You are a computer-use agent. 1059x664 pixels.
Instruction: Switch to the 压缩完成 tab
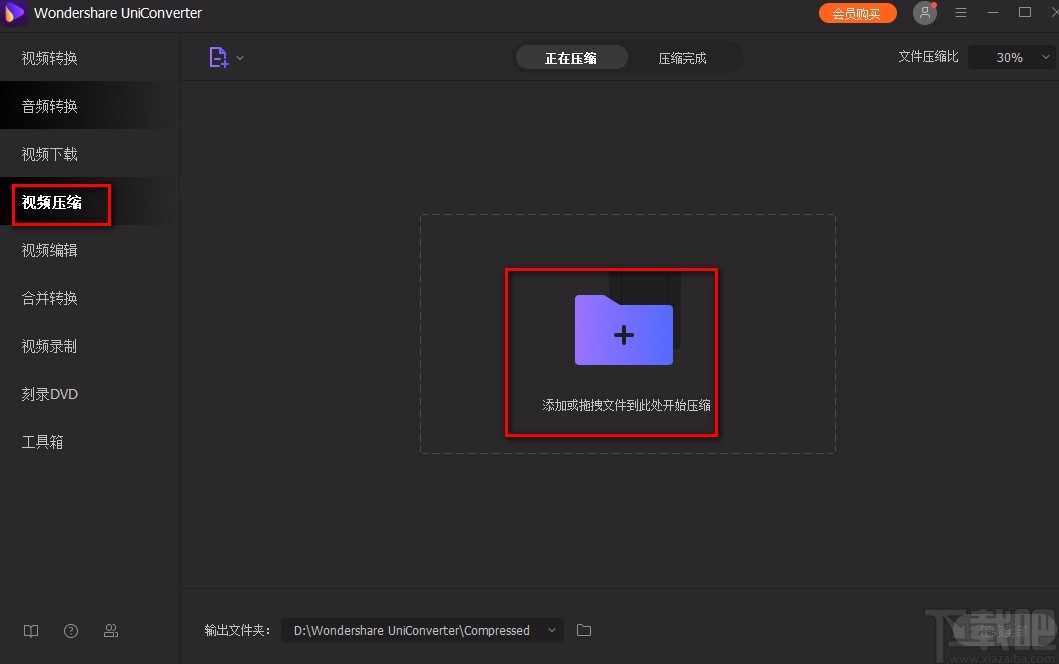click(x=683, y=57)
